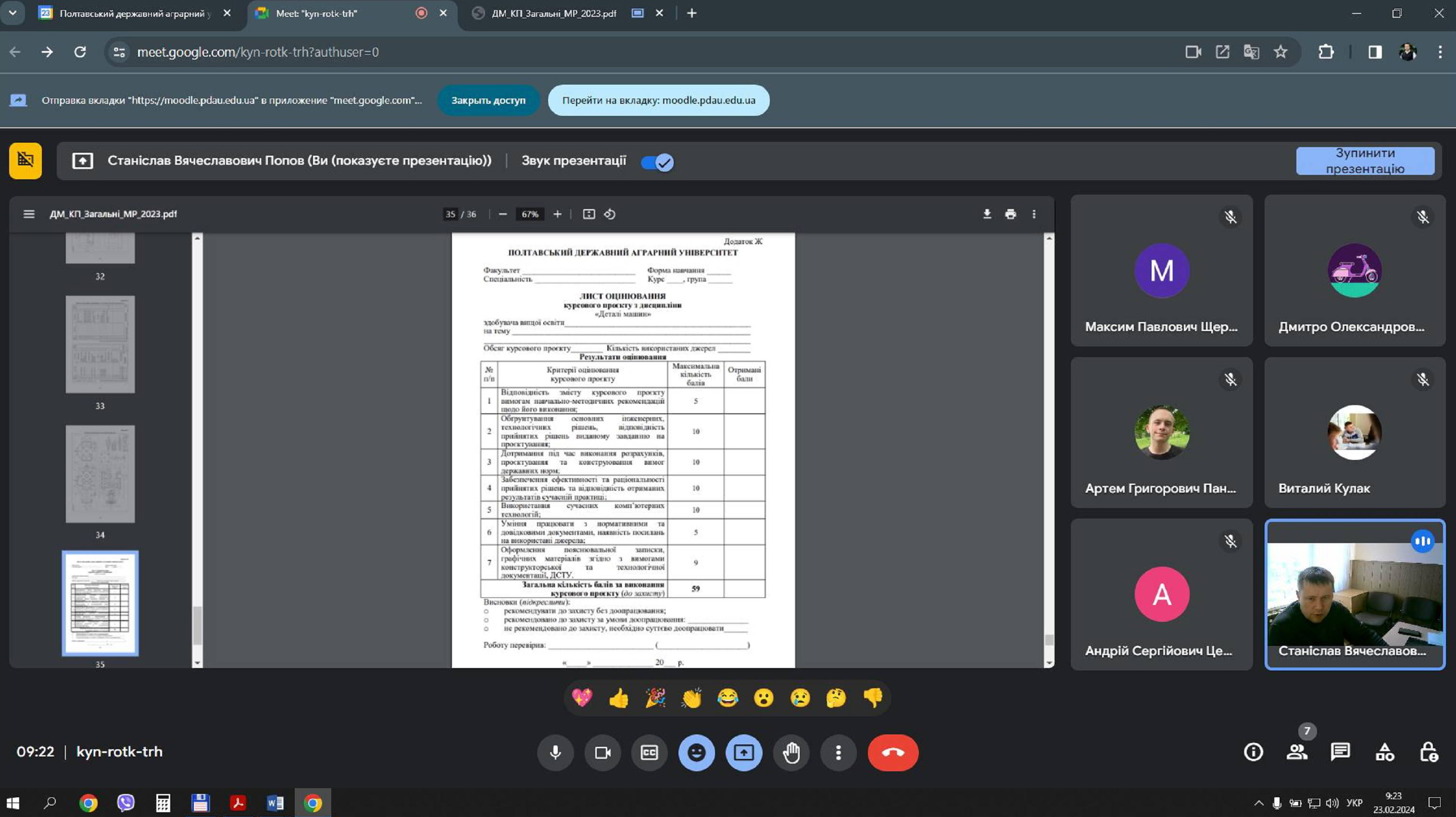
Task: Rotate the PDF counterclockwise
Action: [610, 214]
